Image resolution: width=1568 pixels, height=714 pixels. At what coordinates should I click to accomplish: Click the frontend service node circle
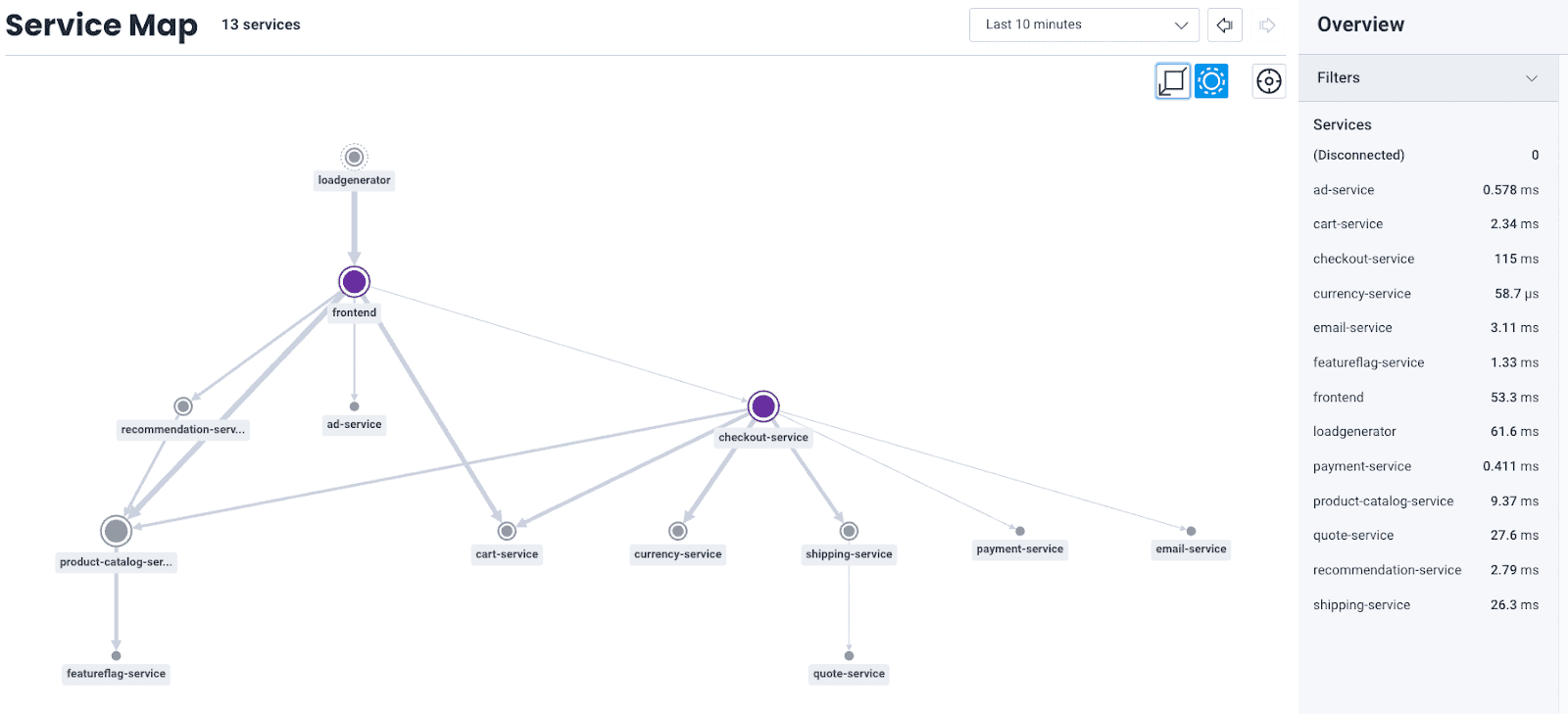(x=354, y=282)
